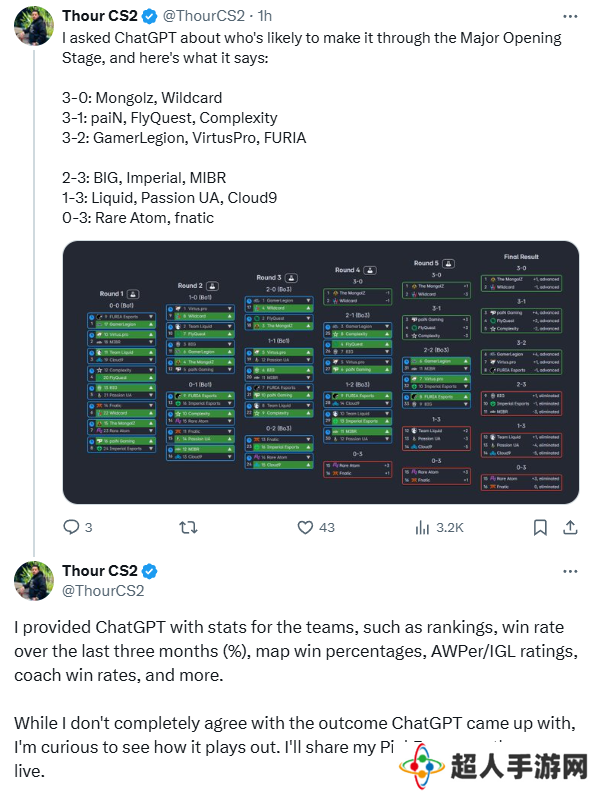Click the reply icon showing 3 comments
The image size is (593, 792).
[71, 527]
